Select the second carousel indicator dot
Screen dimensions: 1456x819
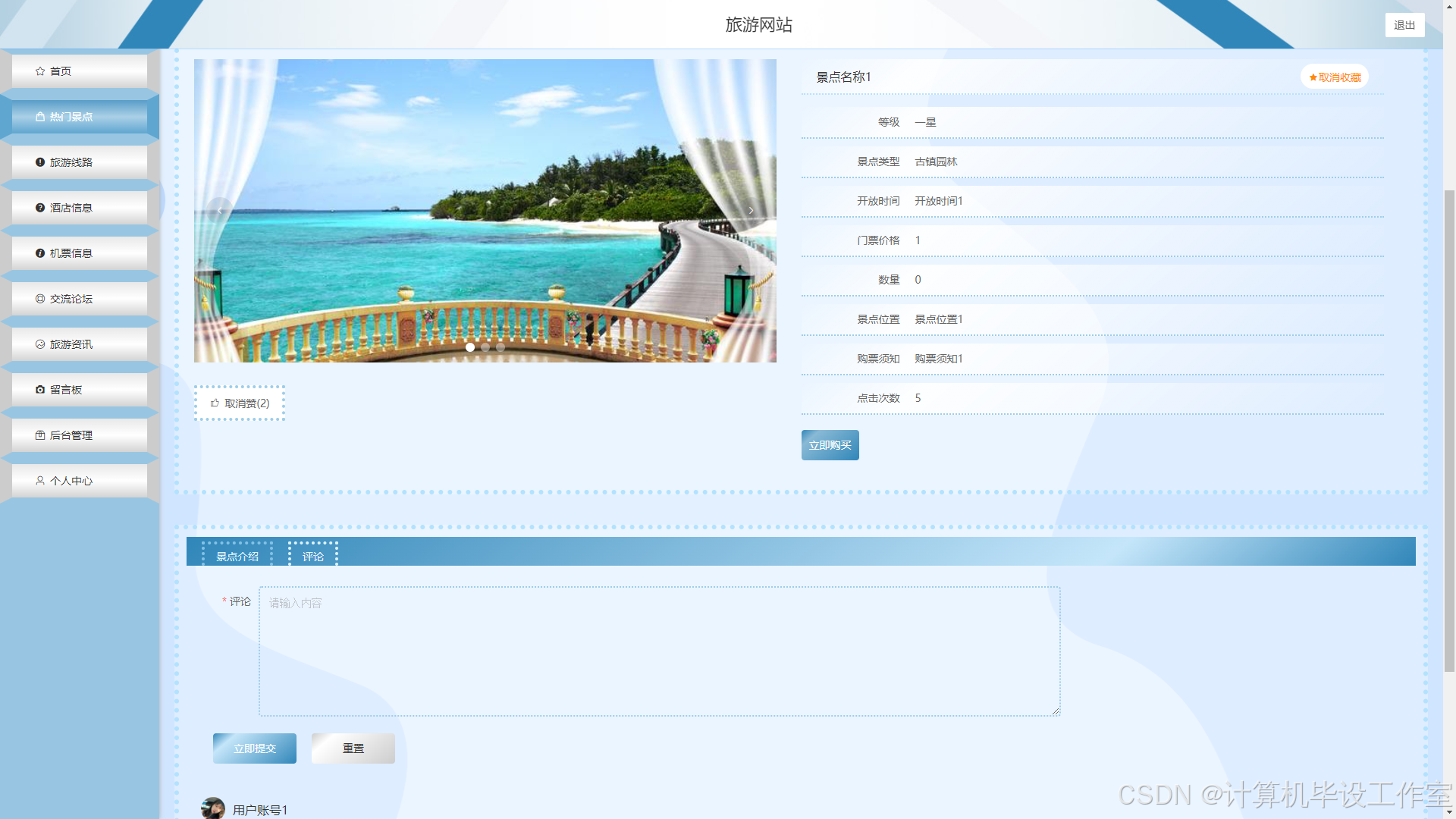[x=485, y=347]
